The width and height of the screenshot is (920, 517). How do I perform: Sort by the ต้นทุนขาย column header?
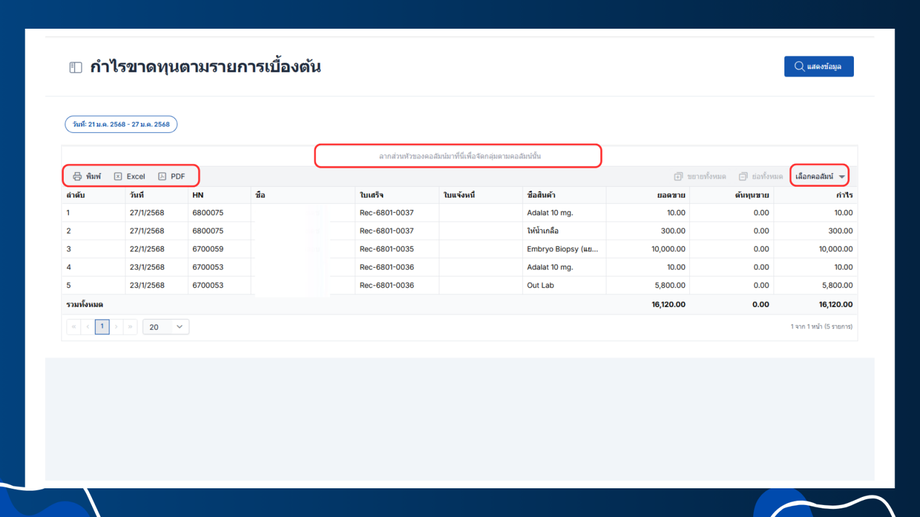click(732, 195)
